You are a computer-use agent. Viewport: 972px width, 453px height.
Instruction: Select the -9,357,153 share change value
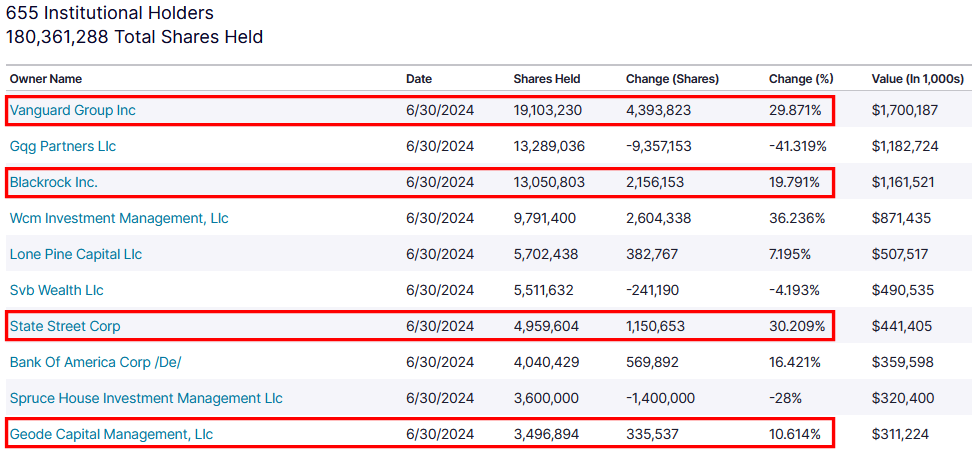click(659, 147)
